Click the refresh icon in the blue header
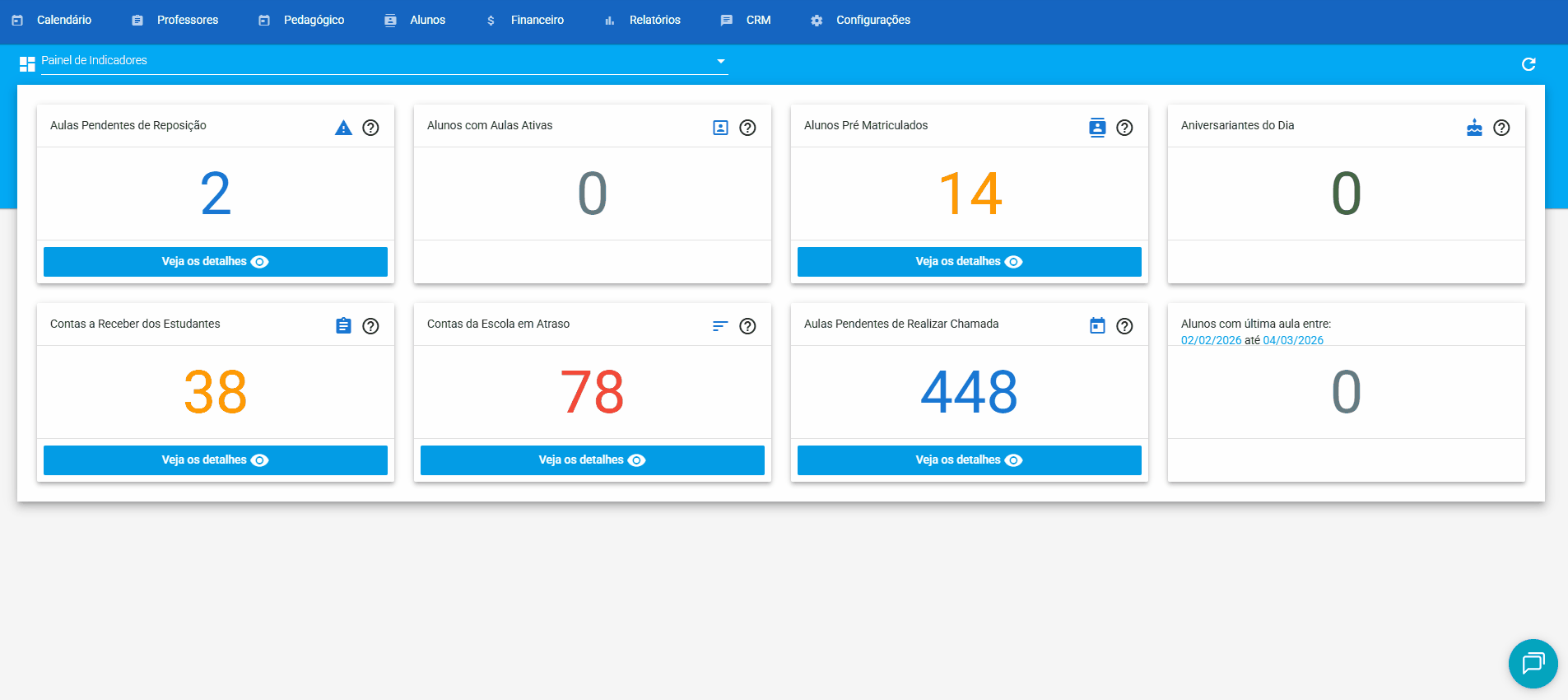 [x=1528, y=64]
